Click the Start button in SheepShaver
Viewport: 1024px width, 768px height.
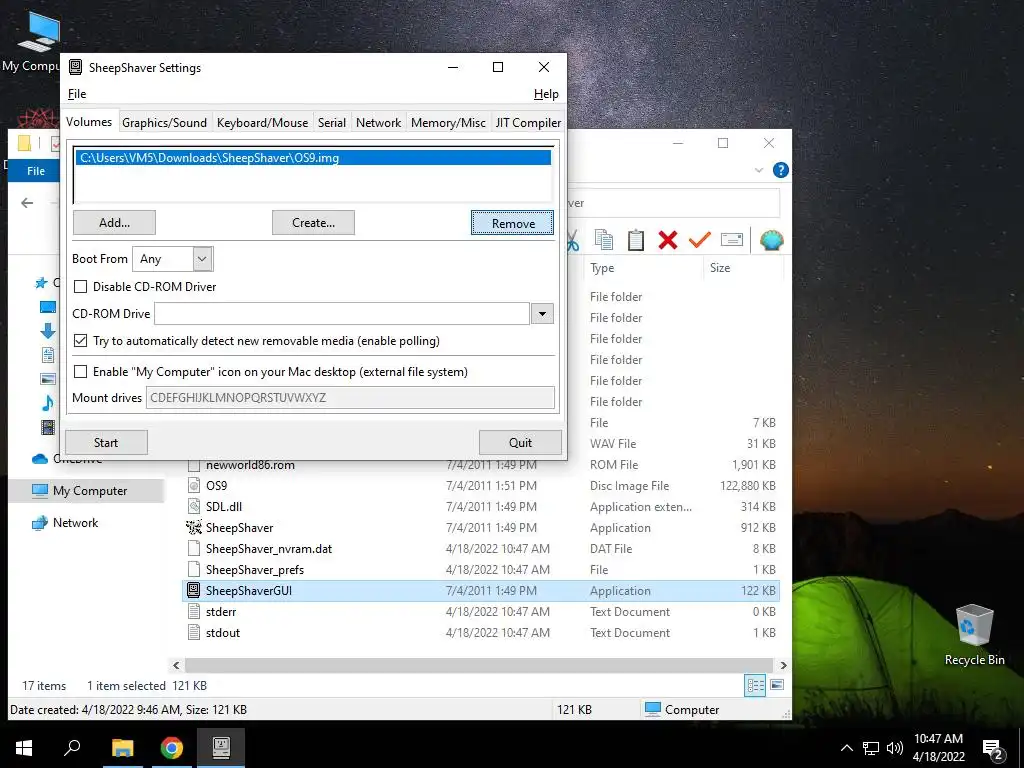[x=106, y=443]
